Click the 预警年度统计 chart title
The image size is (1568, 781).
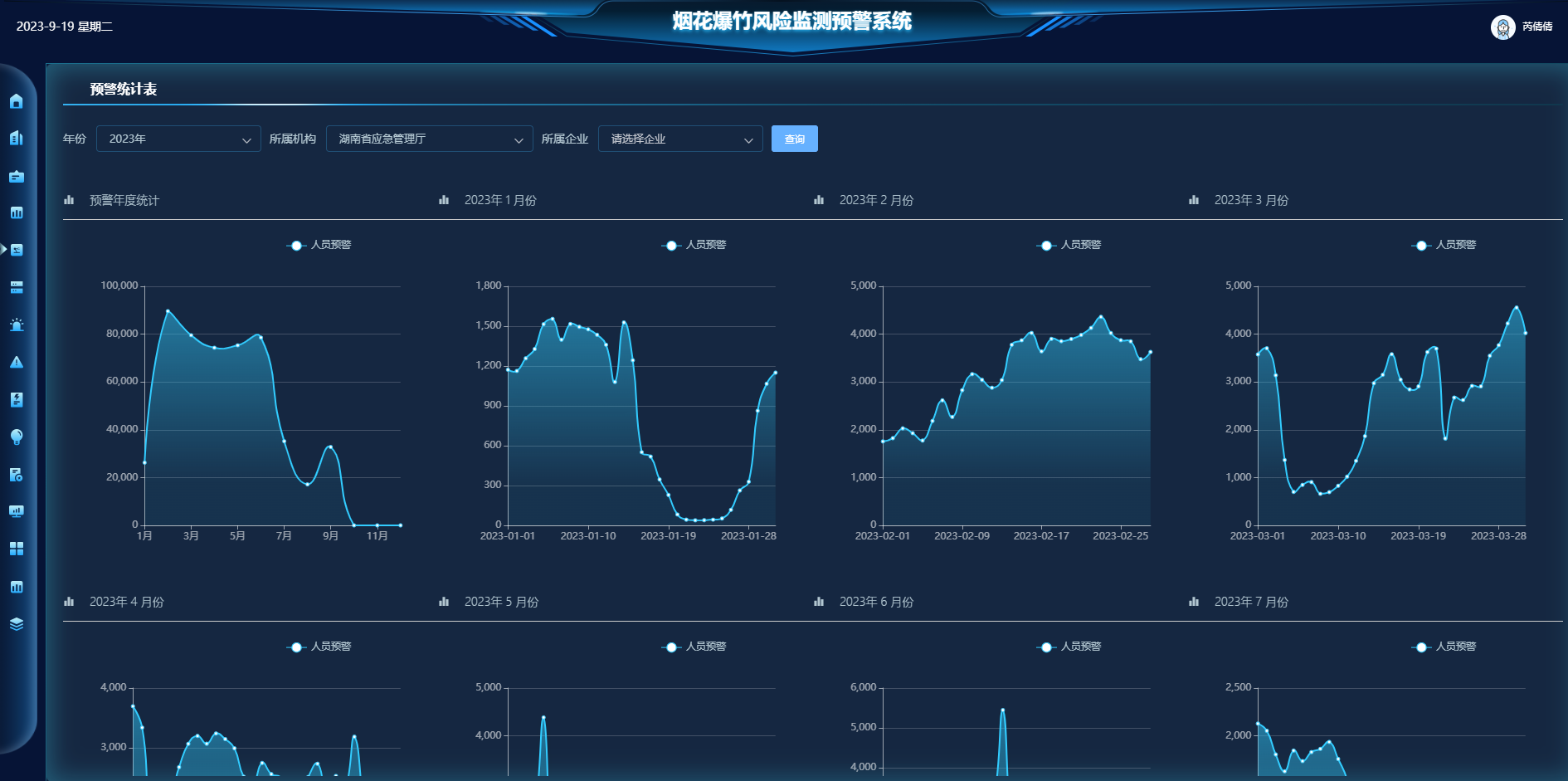click(x=124, y=200)
